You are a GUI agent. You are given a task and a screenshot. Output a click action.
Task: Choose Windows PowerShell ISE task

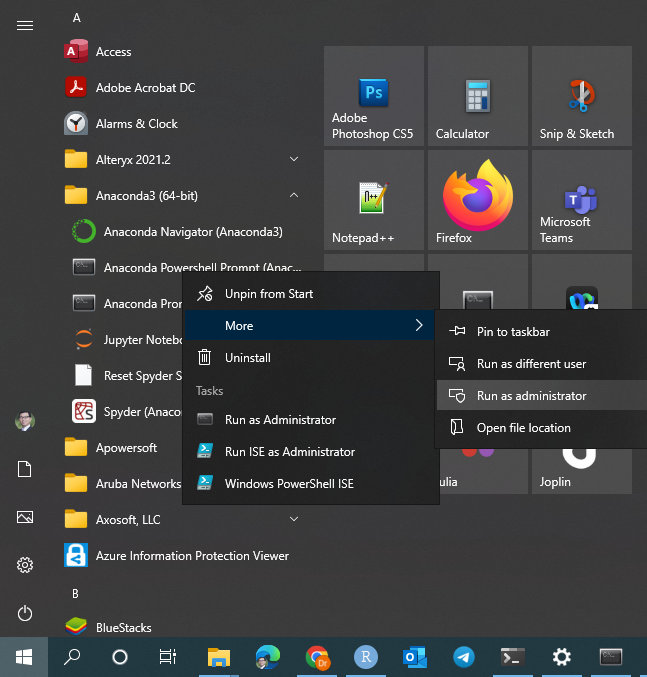click(309, 484)
